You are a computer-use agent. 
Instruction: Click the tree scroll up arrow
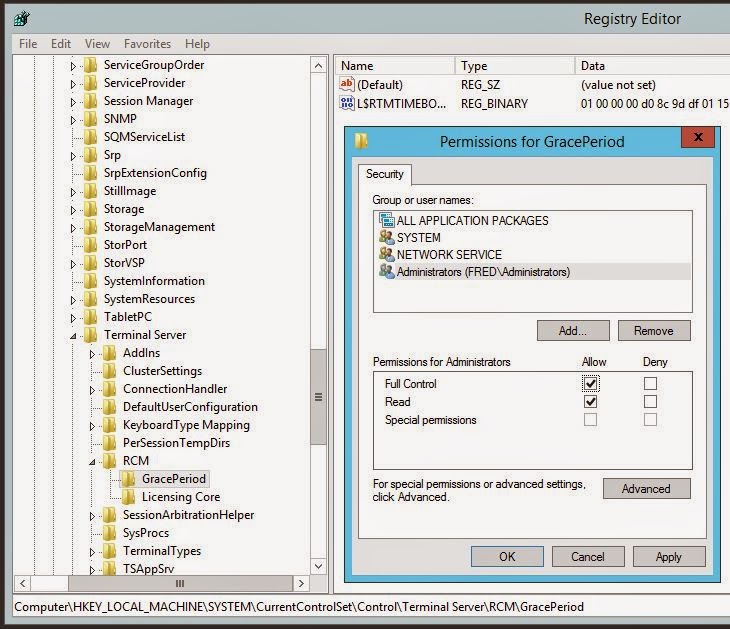[318, 66]
